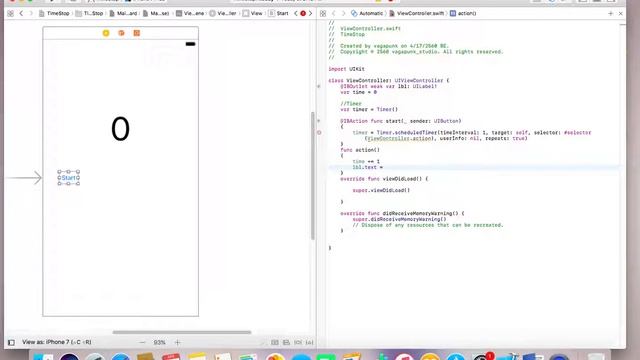The width and height of the screenshot is (640, 360).
Task: Add a new assistant editor pane
Action: tap(611, 13)
